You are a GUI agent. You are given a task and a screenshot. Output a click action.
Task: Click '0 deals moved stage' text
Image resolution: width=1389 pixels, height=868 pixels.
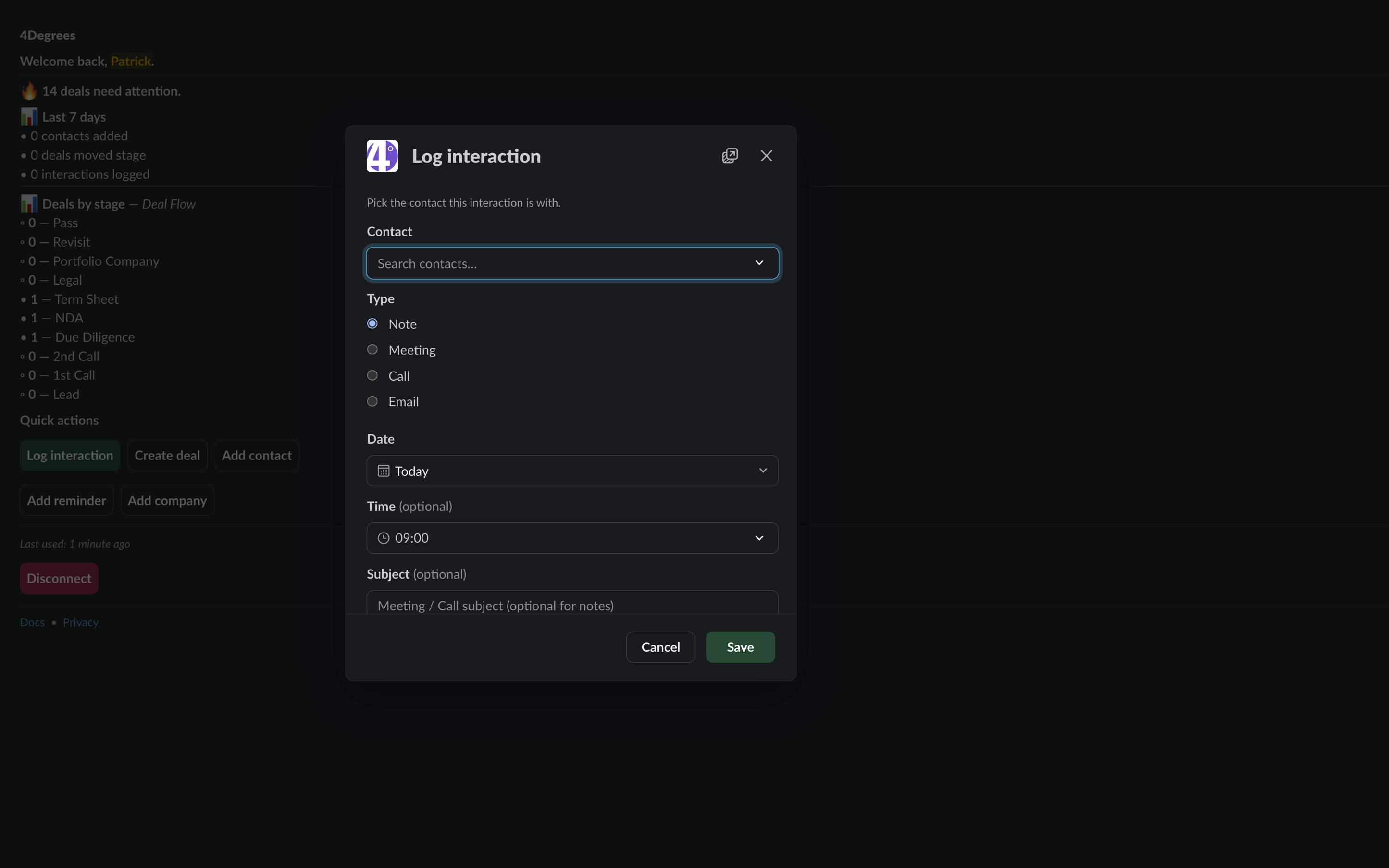point(88,155)
